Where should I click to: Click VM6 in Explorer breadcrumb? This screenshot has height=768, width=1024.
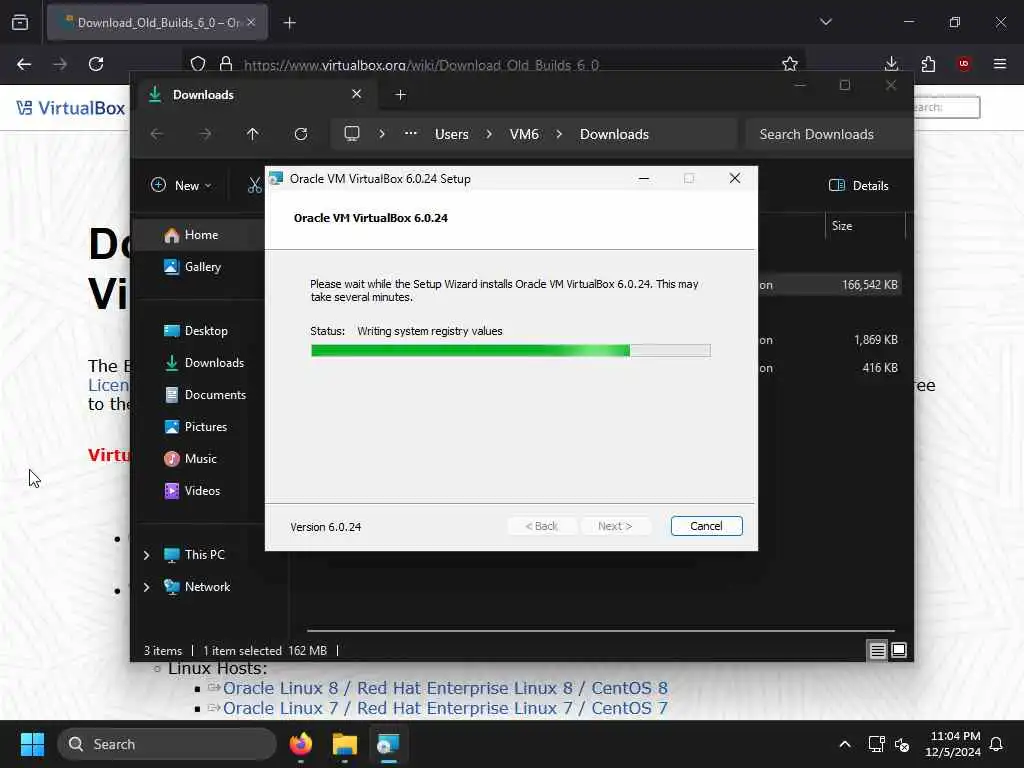click(x=524, y=134)
